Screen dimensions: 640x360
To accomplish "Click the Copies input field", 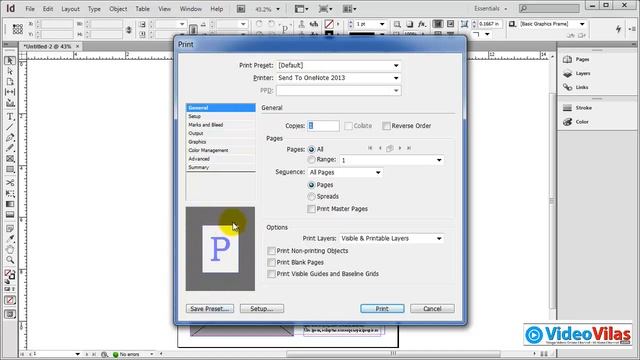I will 323,126.
